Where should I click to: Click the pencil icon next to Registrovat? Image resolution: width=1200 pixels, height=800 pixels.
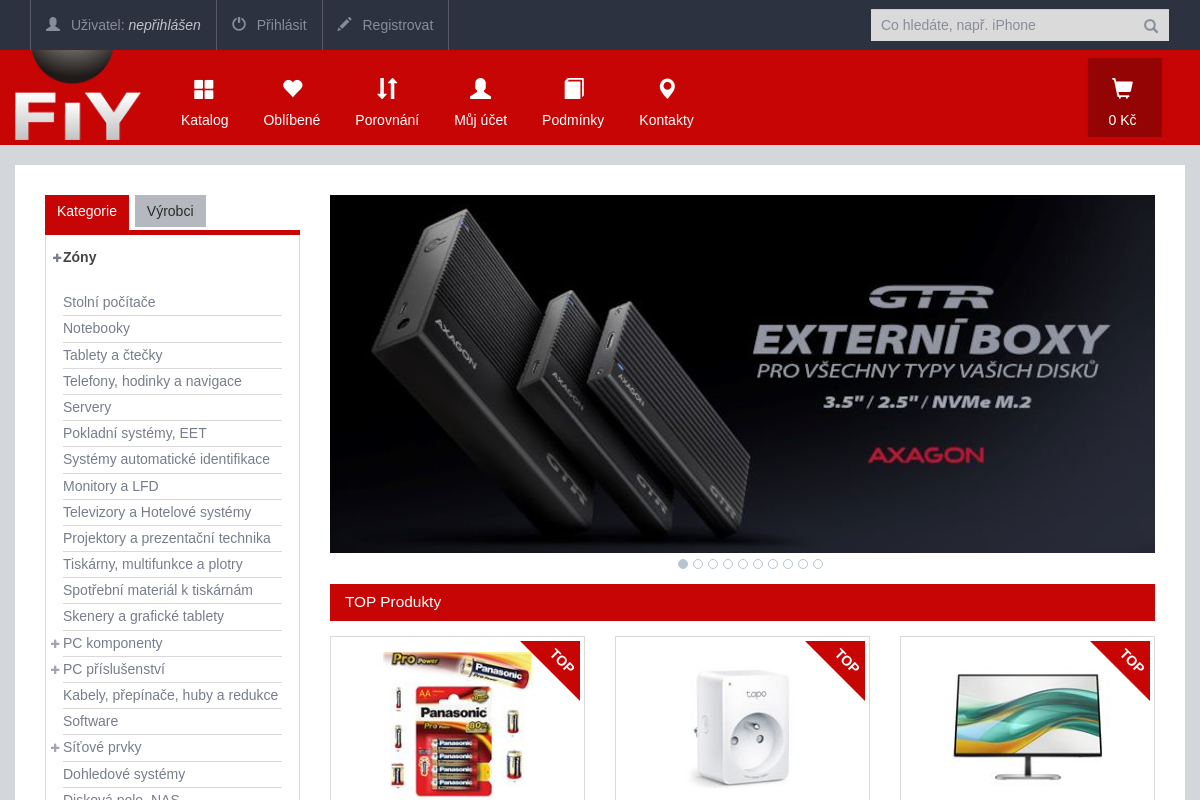[345, 24]
